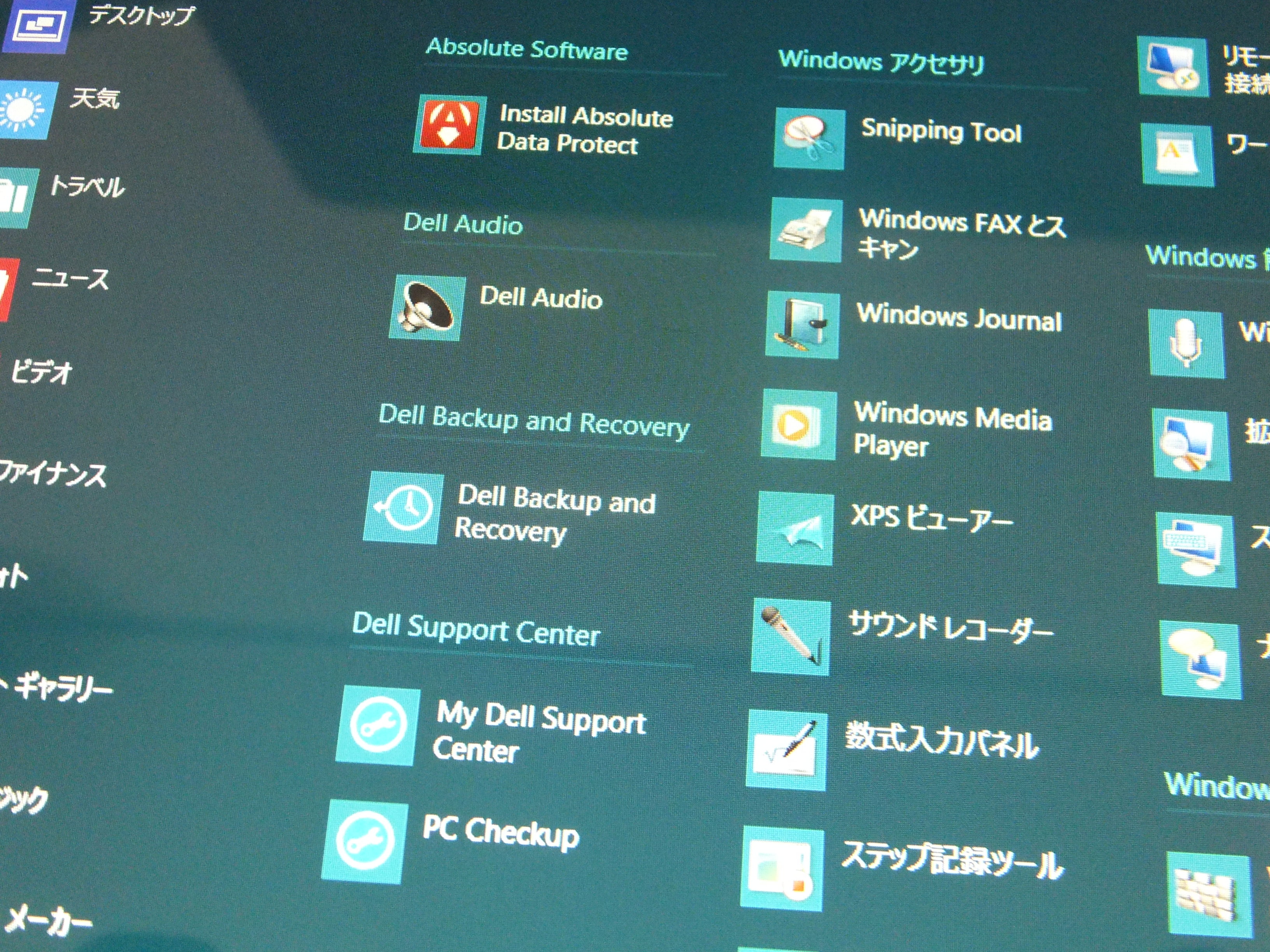1270x952 pixels.
Task: Open Windows FAX and Scan icon
Action: 805,230
